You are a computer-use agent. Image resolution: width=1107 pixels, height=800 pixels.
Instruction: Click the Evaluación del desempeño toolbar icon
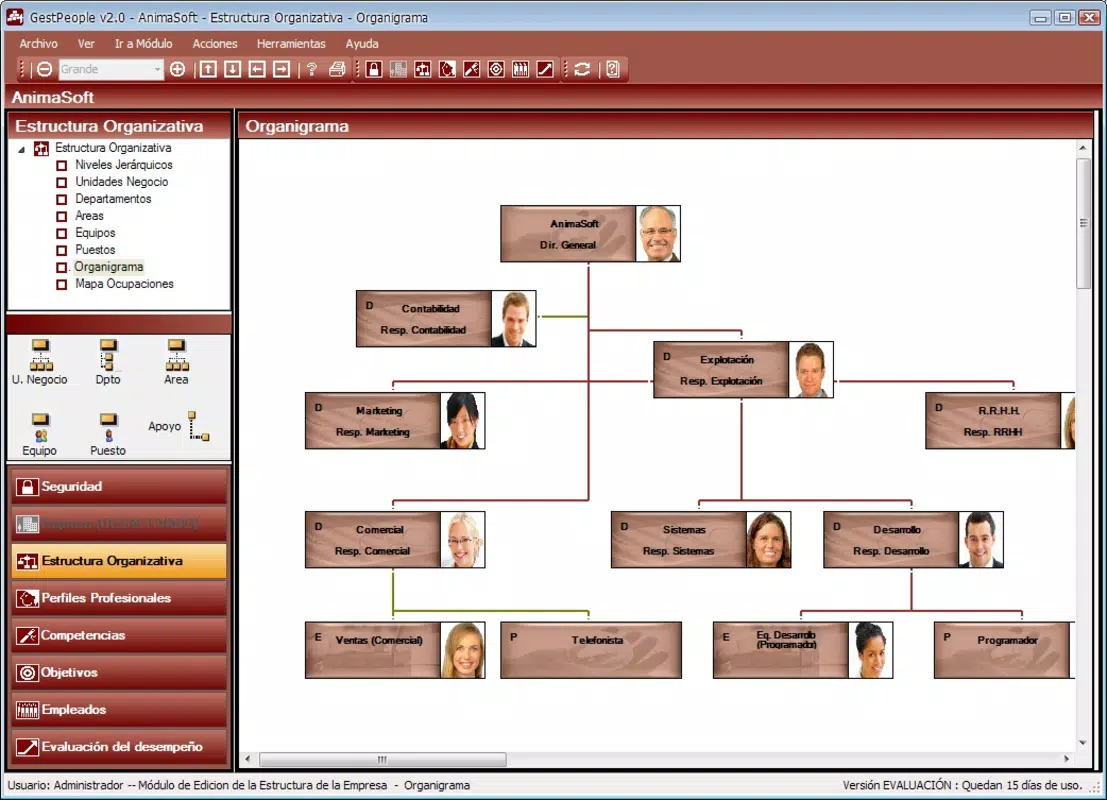click(x=545, y=69)
